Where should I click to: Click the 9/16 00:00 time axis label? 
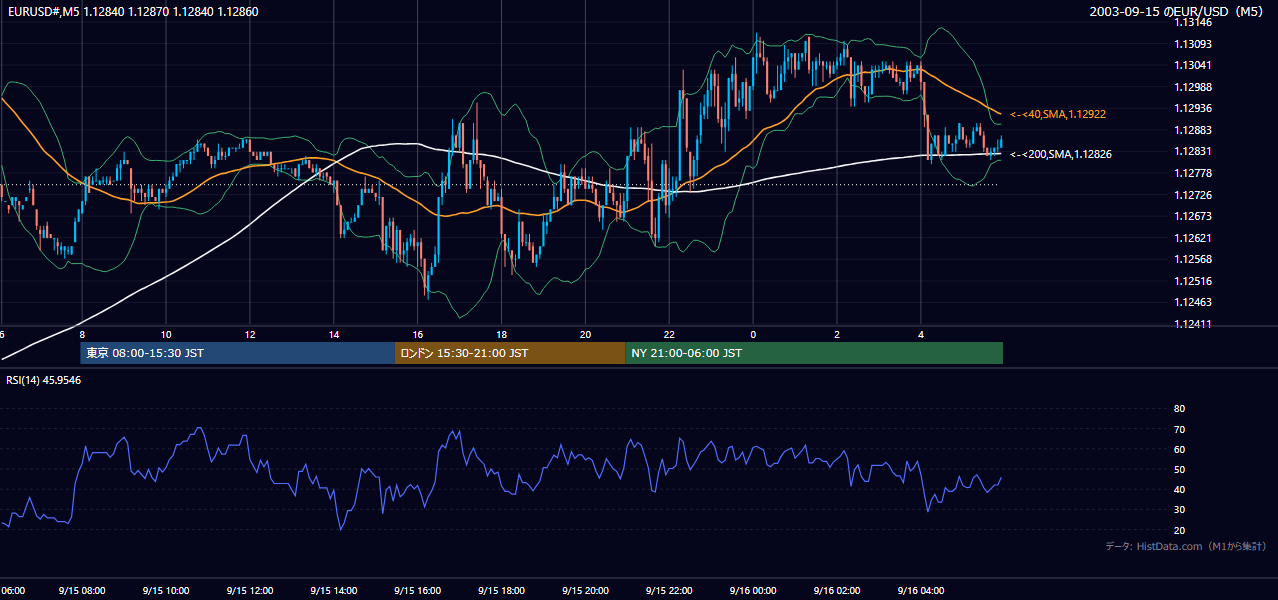pyautogui.click(x=754, y=591)
